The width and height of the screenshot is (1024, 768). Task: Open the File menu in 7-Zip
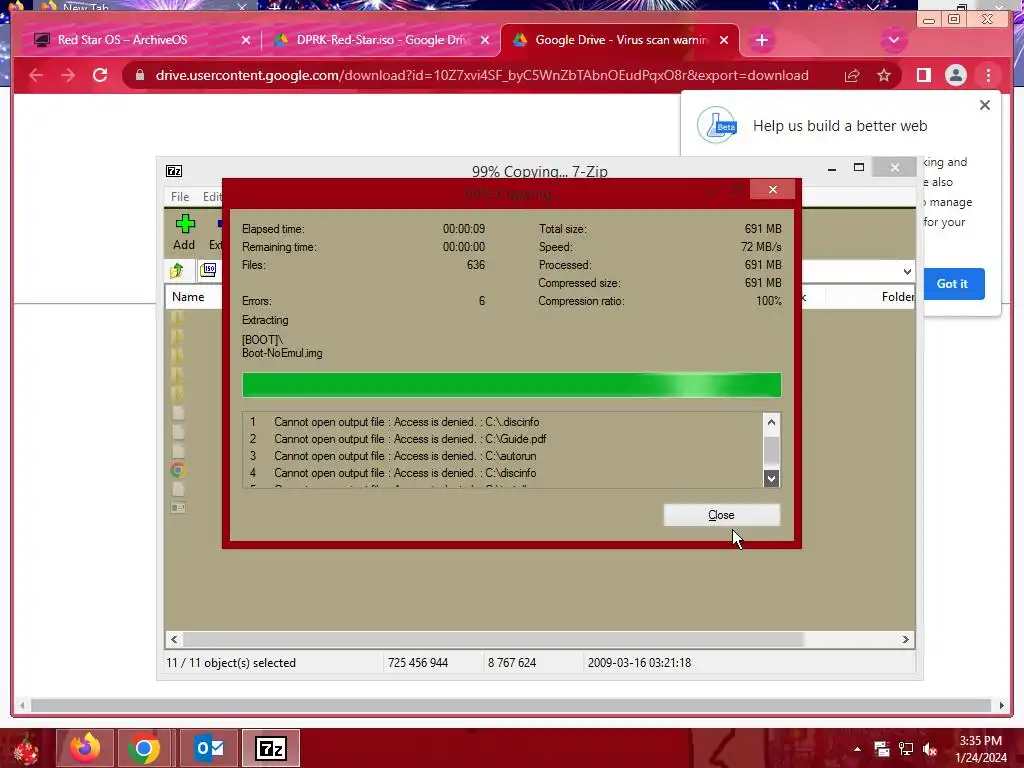coord(180,197)
